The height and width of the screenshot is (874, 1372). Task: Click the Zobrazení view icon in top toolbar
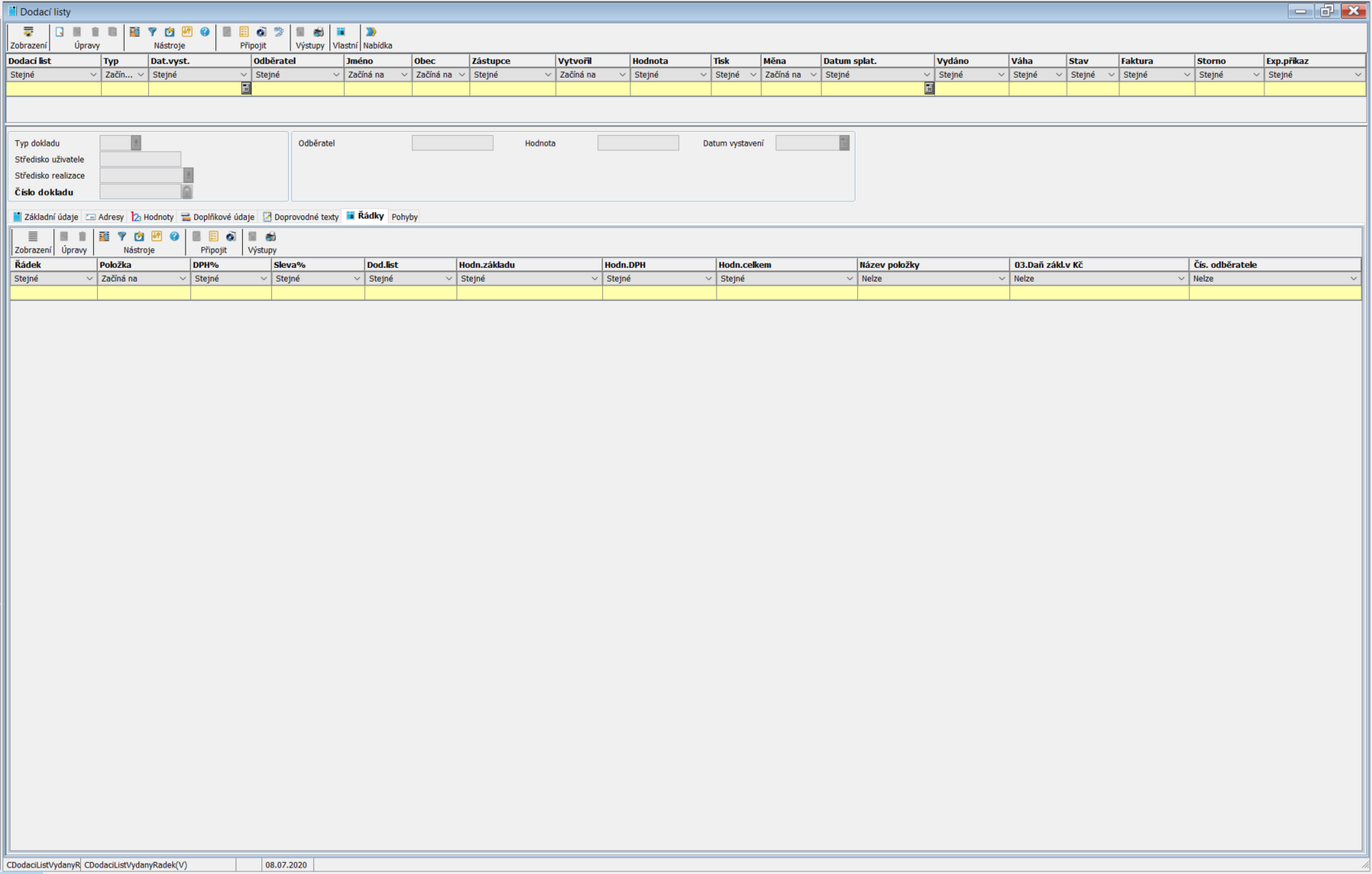pyautogui.click(x=28, y=32)
